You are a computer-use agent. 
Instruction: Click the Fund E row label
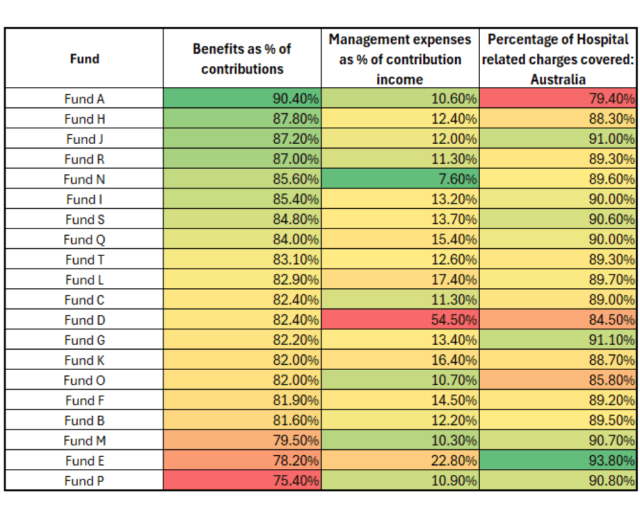[x=85, y=460]
